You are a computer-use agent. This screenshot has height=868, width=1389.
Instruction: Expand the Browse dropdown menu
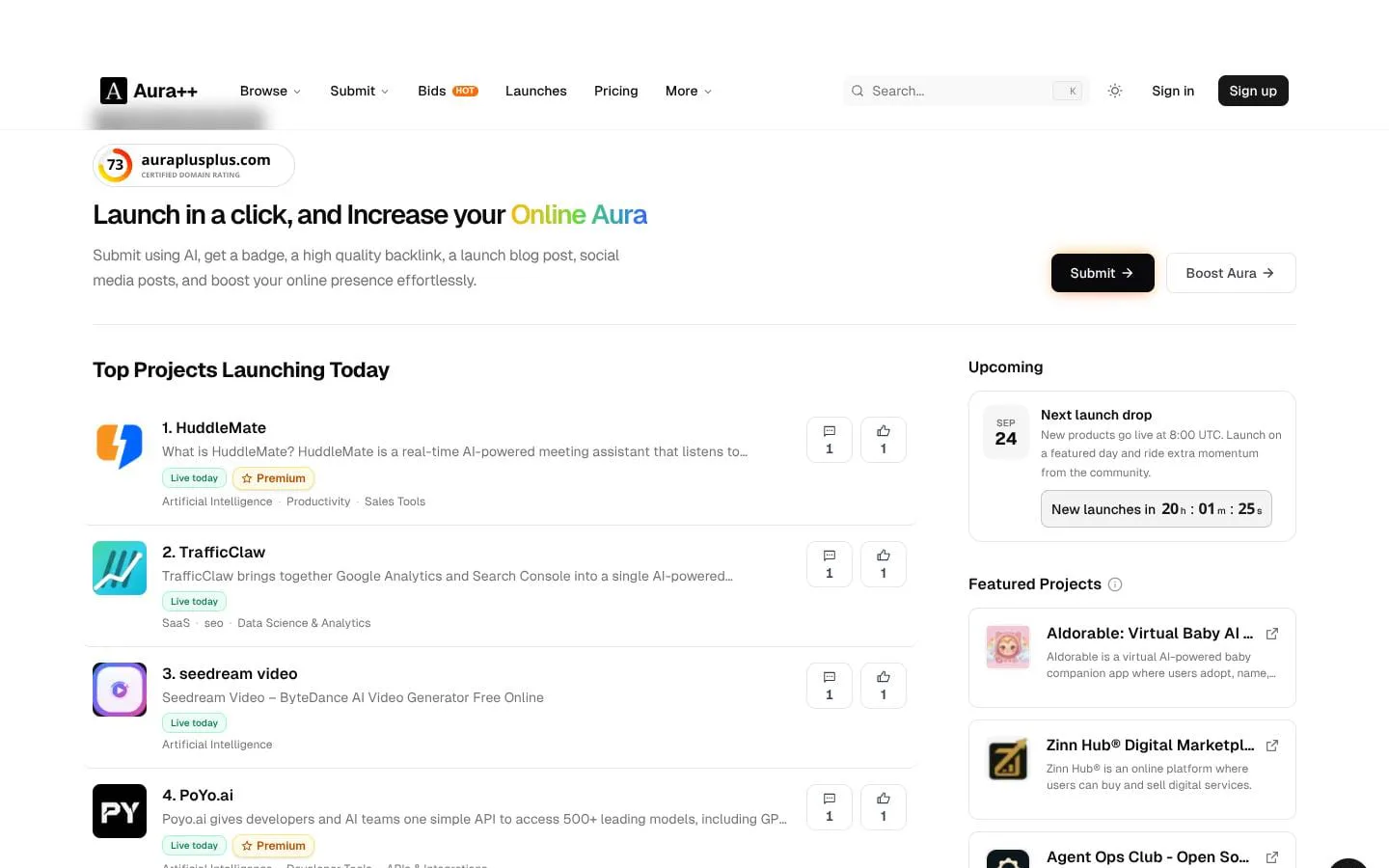270,91
